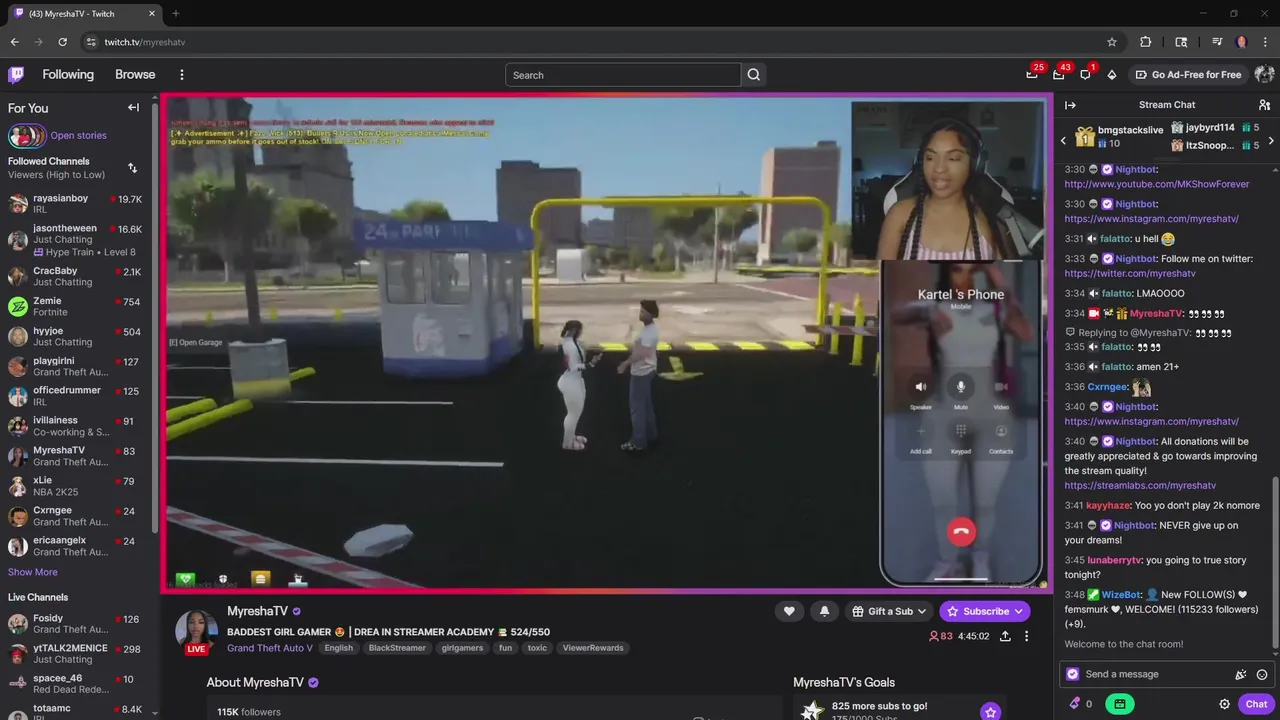Click the BlackStreamer tag
The height and width of the screenshot is (720, 1280).
397,648
